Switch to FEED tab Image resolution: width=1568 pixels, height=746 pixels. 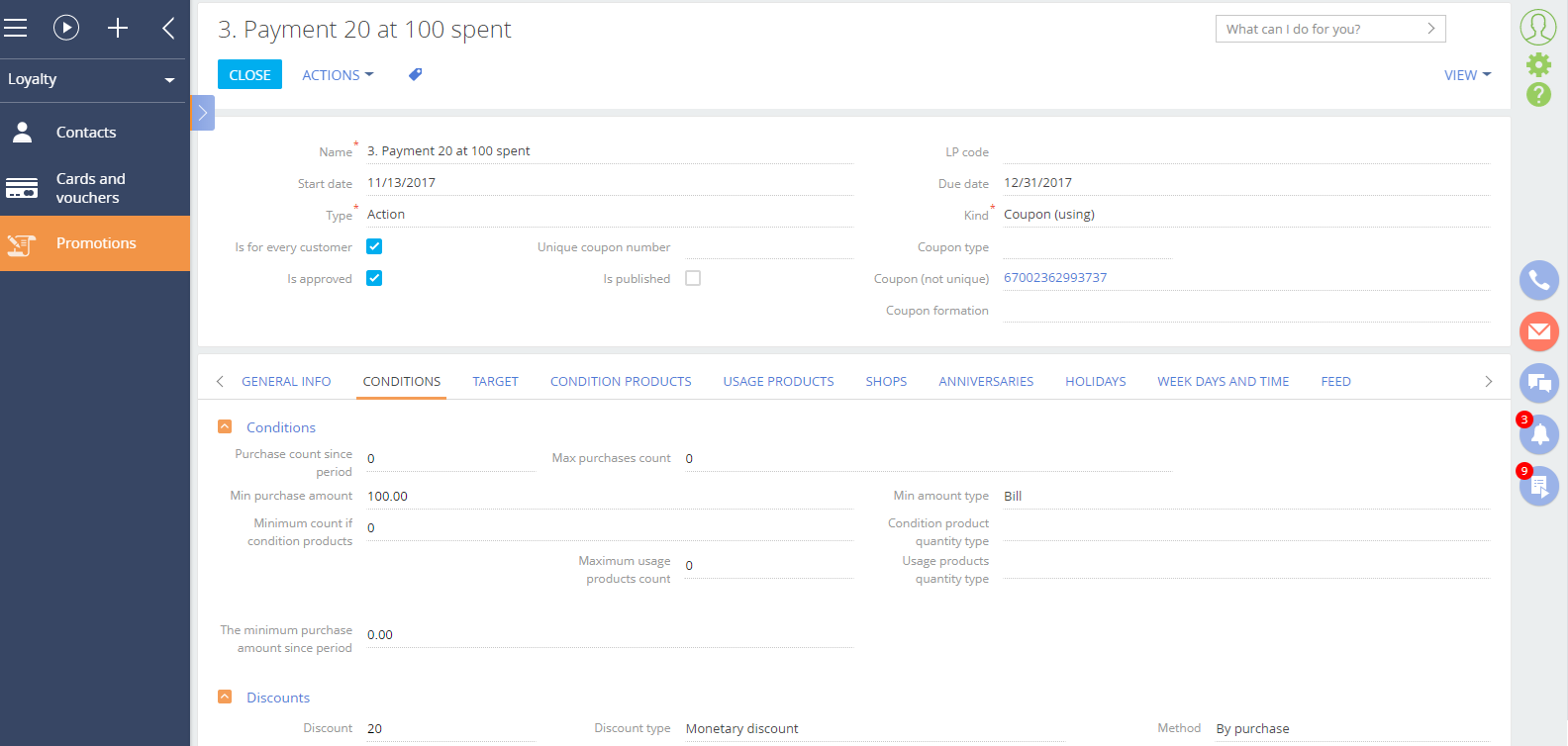pyautogui.click(x=1335, y=382)
